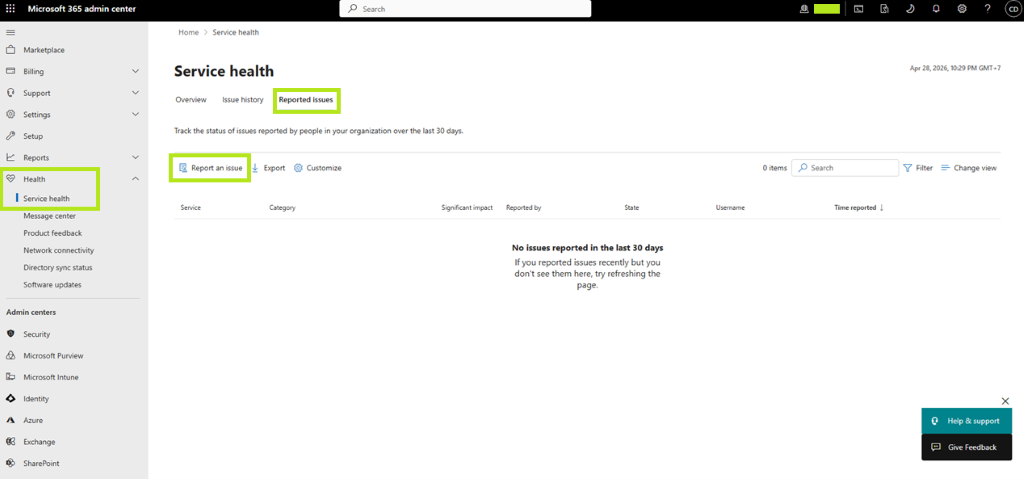
Task: Click the Setup wrench icon
Action: pos(10,136)
